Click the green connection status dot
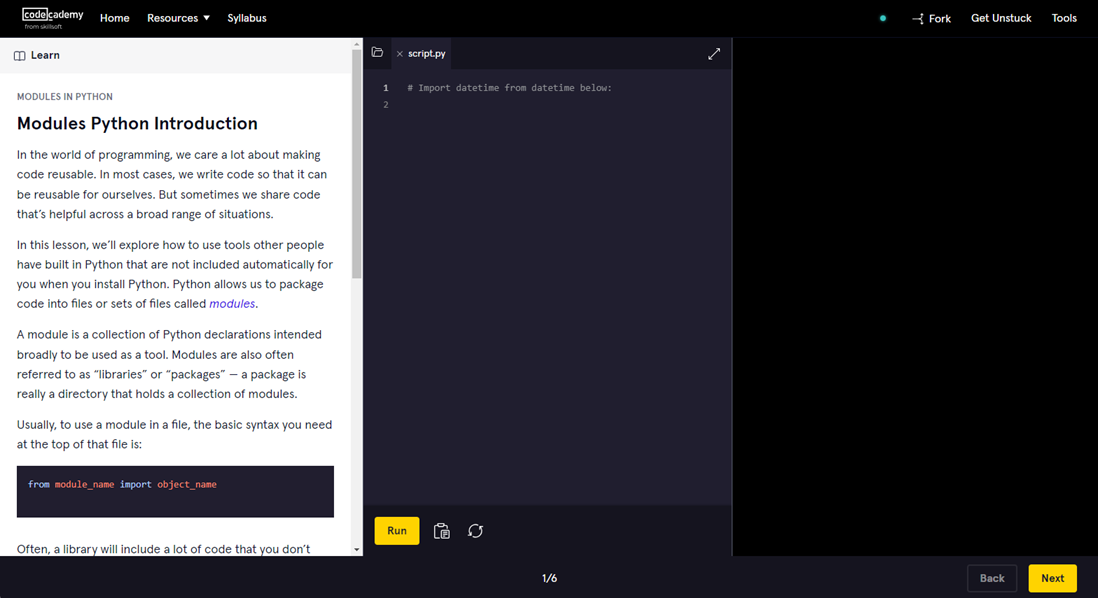This screenshot has width=1098, height=598. (882, 18)
